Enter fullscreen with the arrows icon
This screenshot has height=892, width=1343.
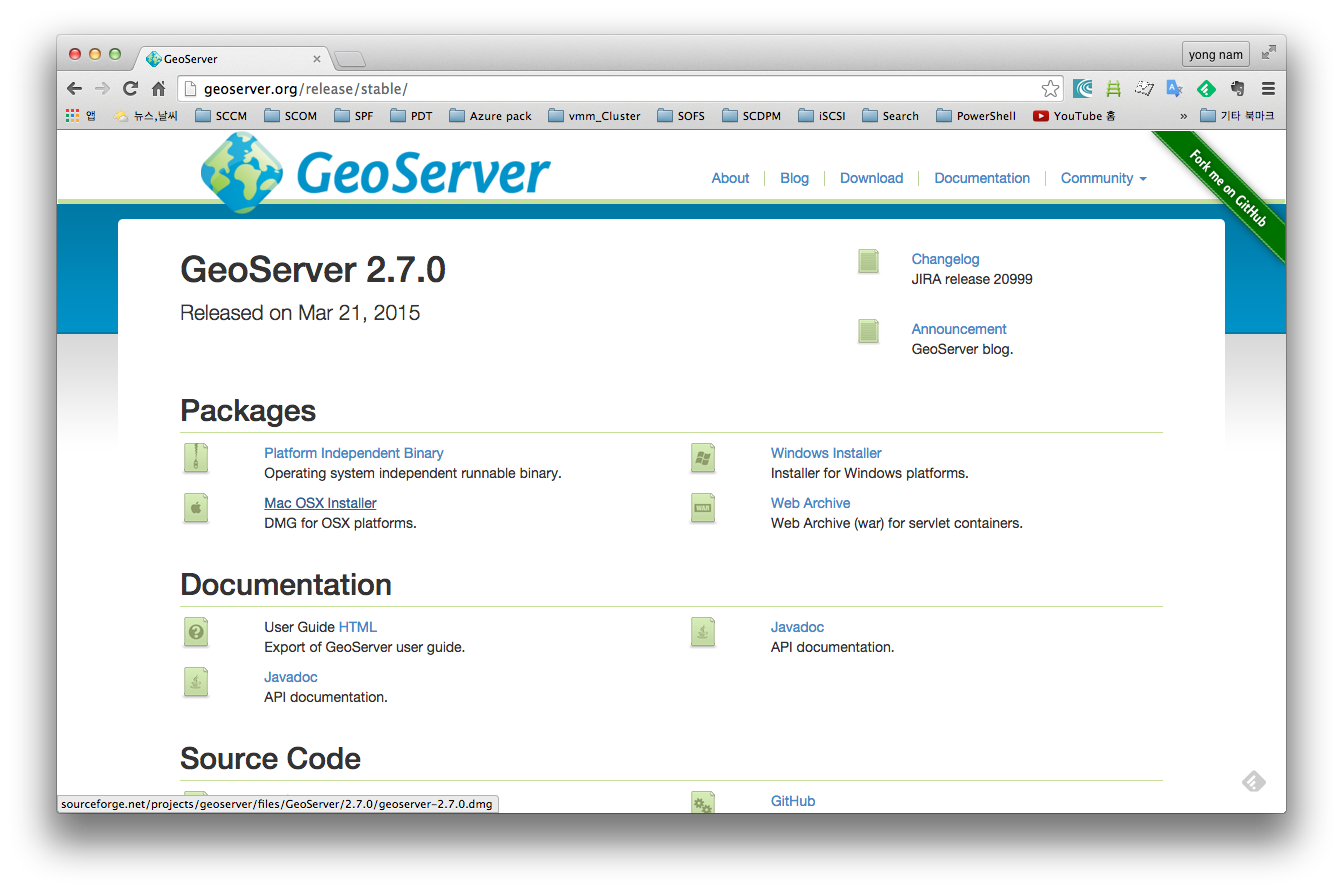coord(1268,52)
